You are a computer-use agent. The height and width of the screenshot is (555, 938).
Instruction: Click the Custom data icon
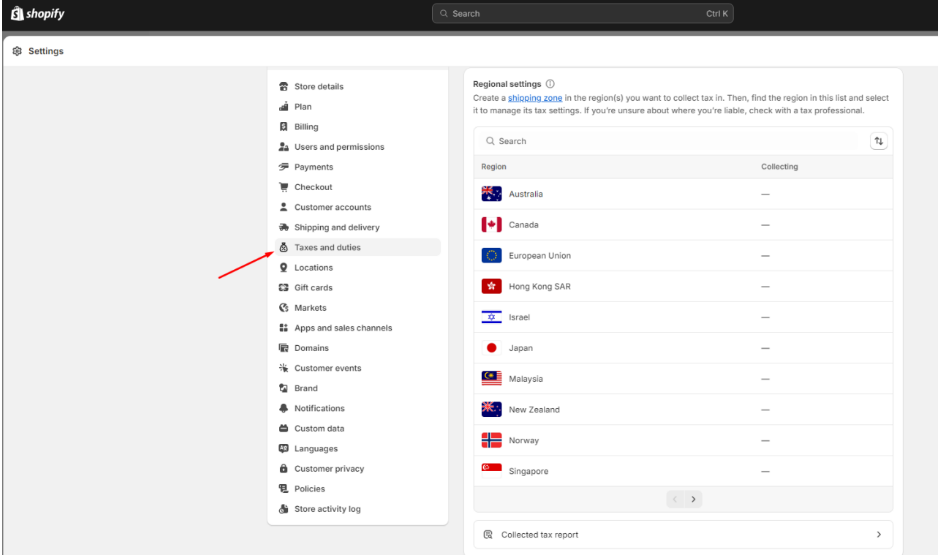tap(284, 428)
